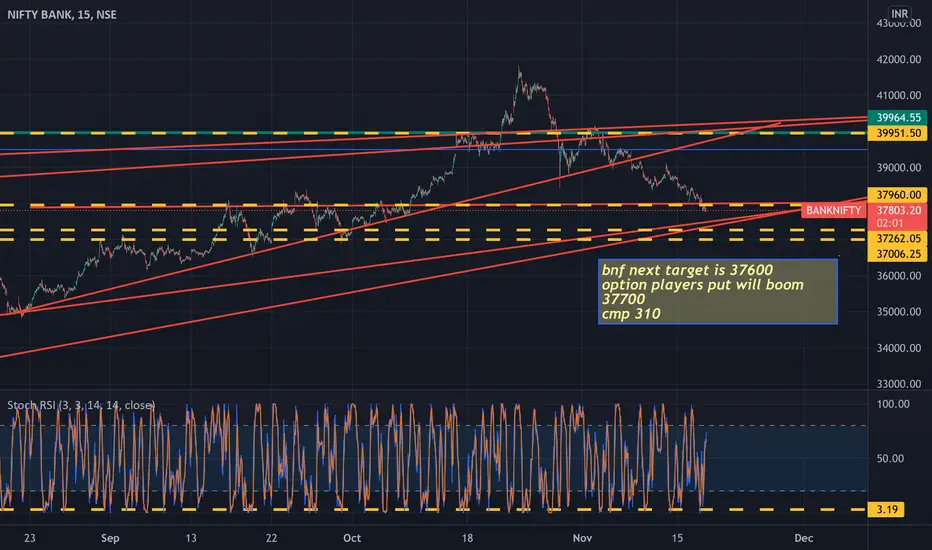The height and width of the screenshot is (550, 932).
Task: Click the 50.00 Stoch RSI scale value
Action: (890, 458)
